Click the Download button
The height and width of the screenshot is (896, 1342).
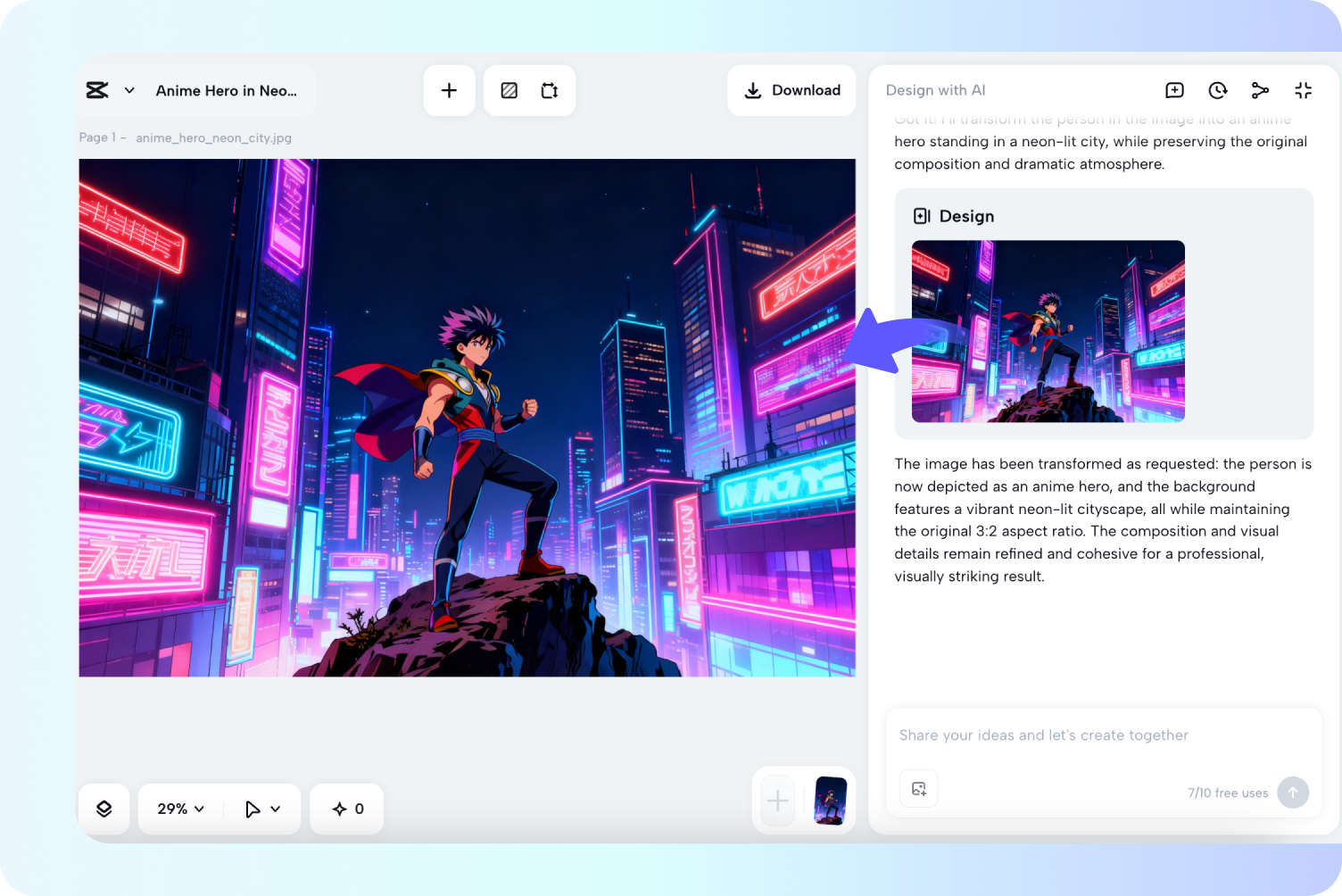pyautogui.click(x=791, y=90)
